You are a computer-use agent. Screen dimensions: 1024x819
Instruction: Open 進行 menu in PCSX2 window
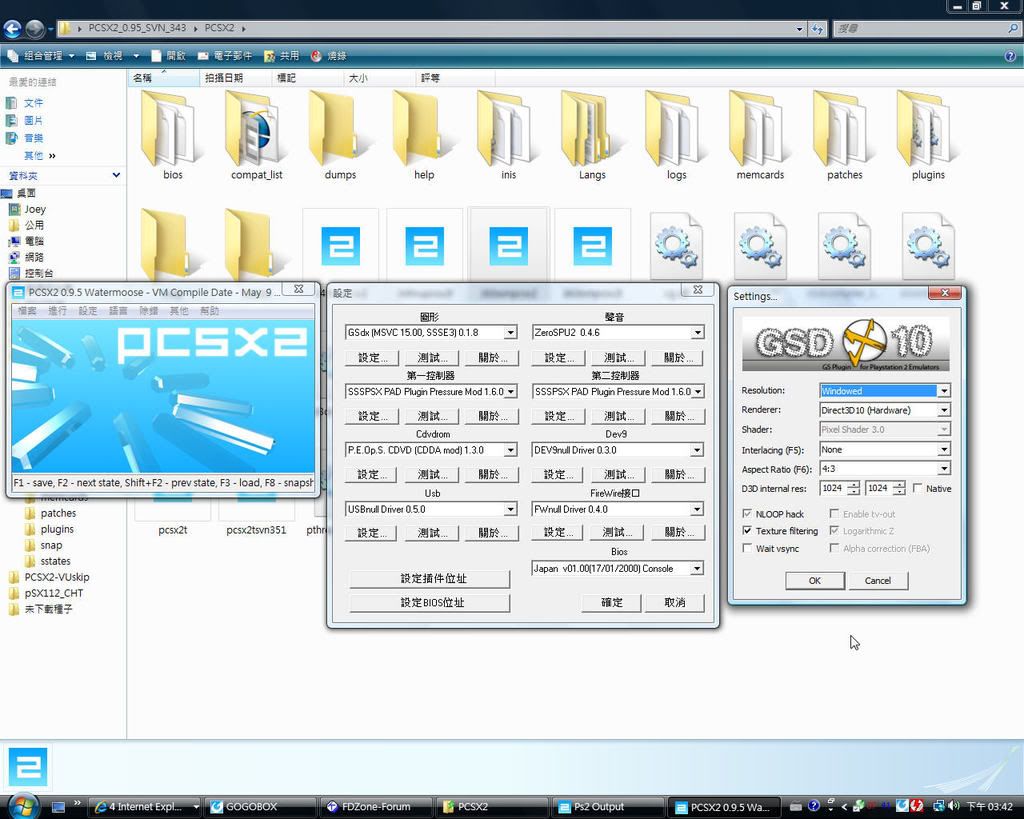(57, 311)
